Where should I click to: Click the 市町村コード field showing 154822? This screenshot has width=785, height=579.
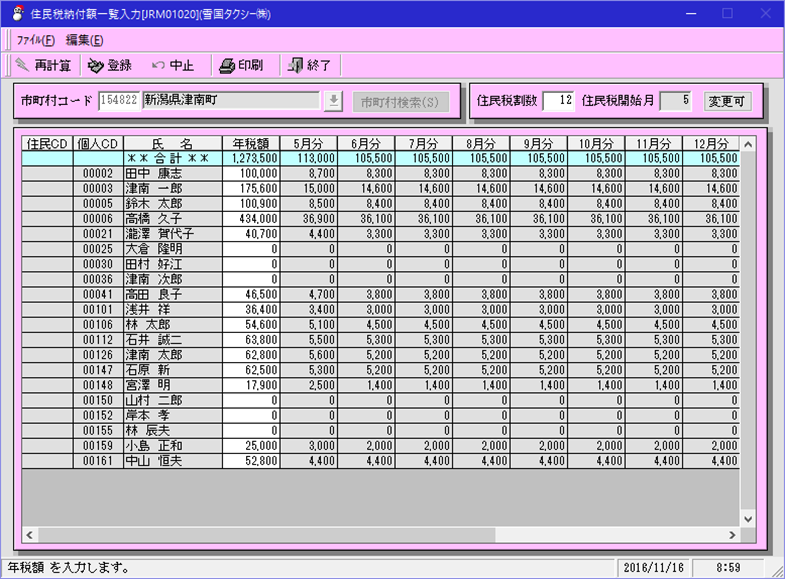pos(119,101)
